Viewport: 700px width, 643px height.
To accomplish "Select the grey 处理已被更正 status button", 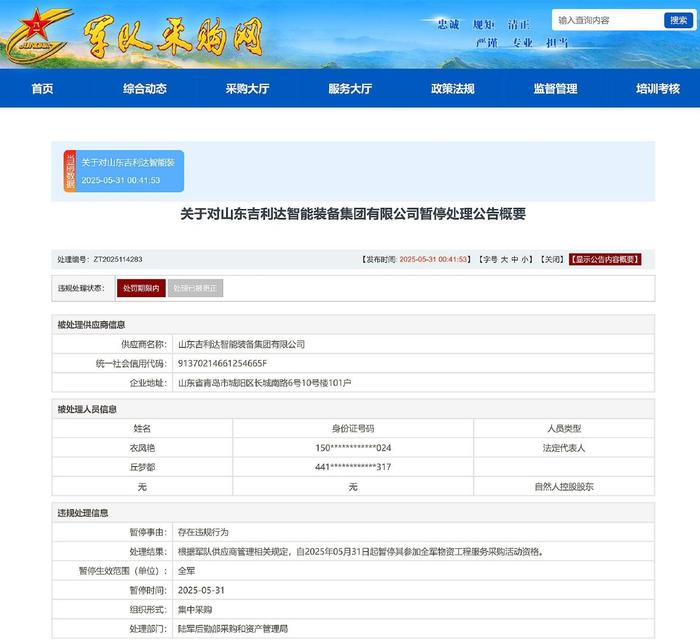I will (195, 288).
